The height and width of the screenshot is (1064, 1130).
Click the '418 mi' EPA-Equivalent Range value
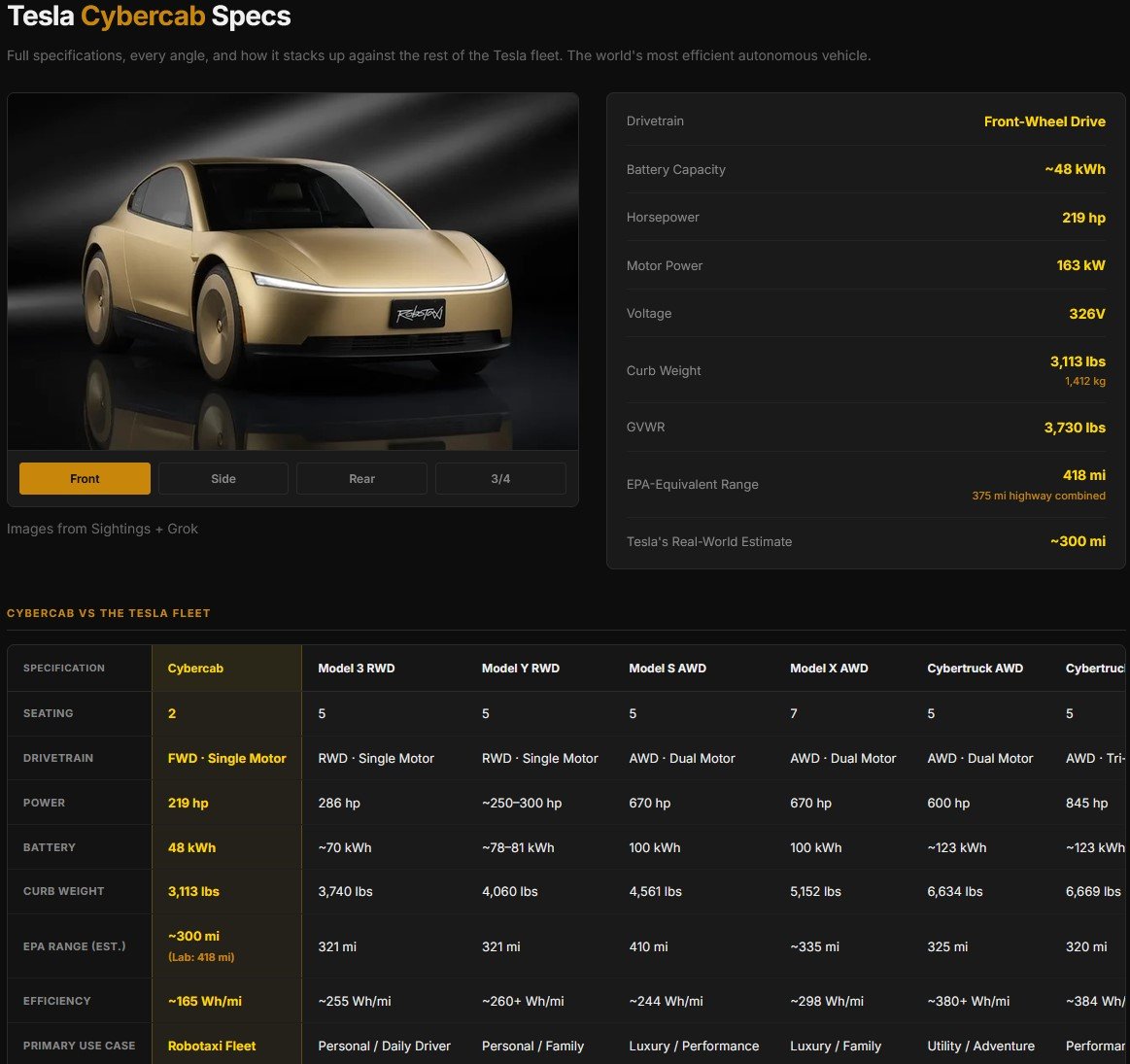[x=1084, y=475]
